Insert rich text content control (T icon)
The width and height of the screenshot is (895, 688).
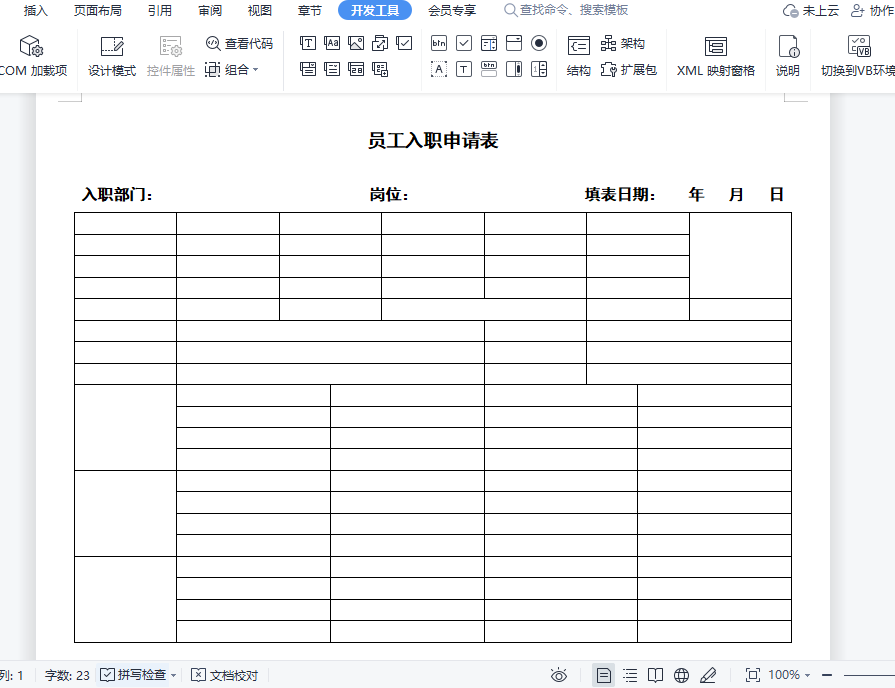point(308,43)
